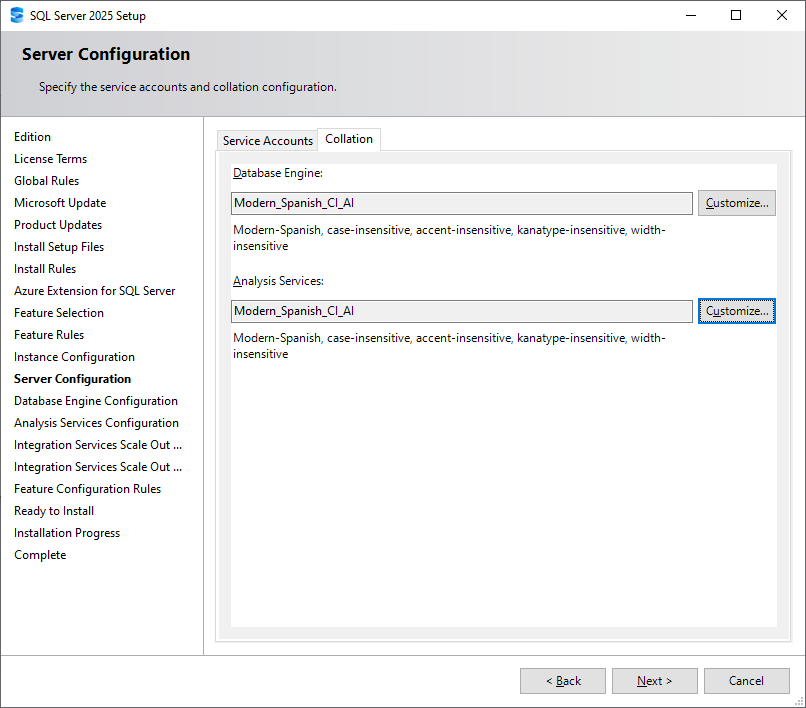Maximize the setup window
This screenshot has height=708, width=806.
click(736, 15)
